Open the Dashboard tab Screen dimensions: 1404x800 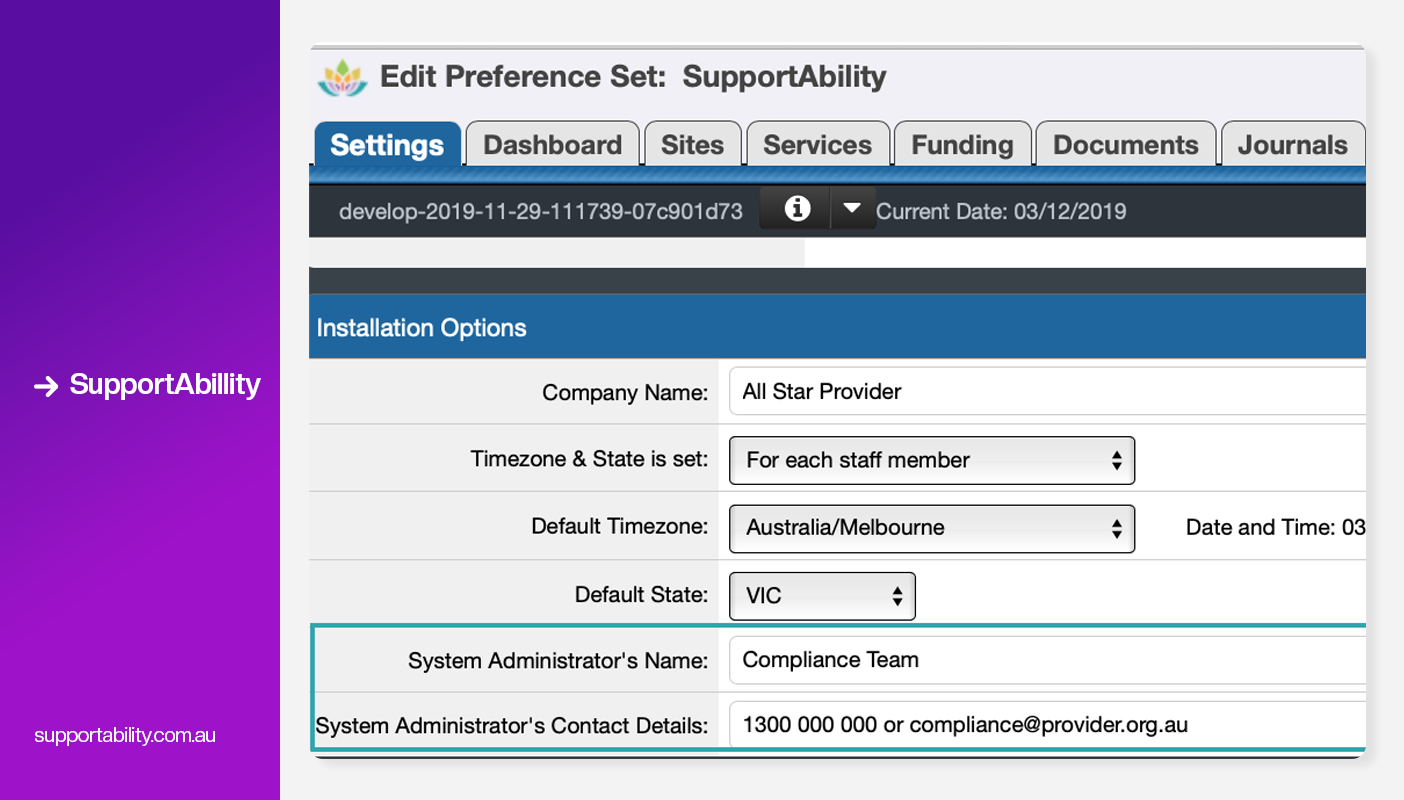click(x=553, y=145)
